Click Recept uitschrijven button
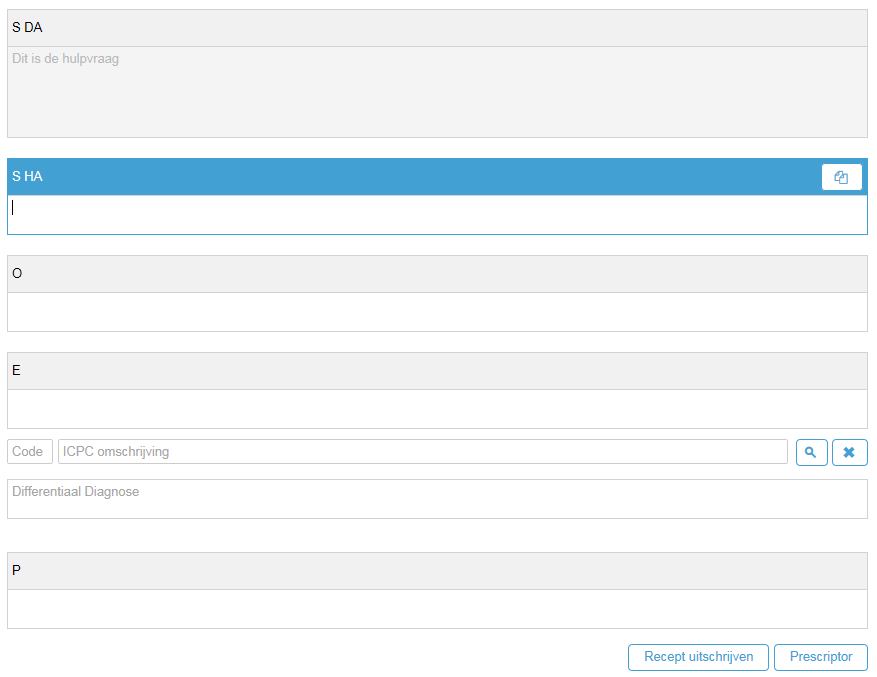 [x=698, y=657]
